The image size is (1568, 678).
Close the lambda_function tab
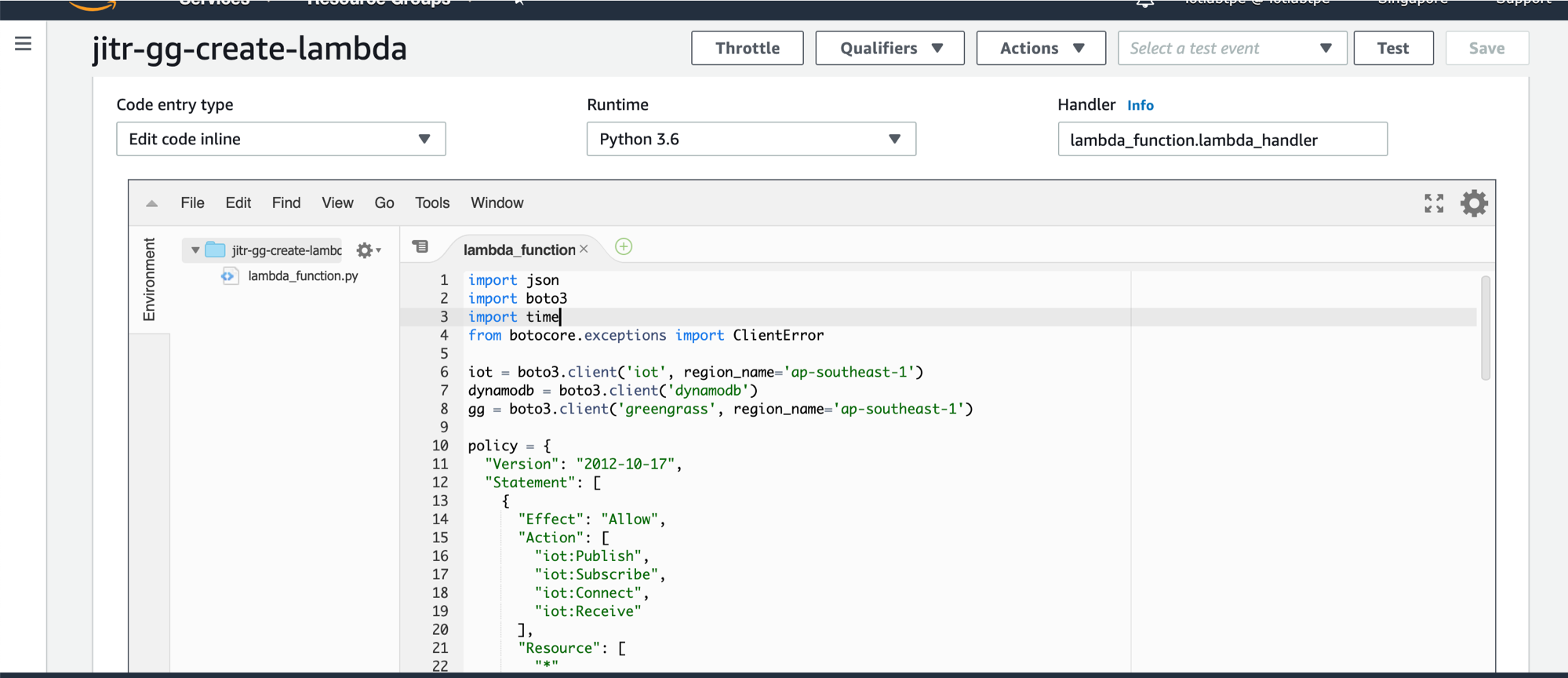coord(584,249)
